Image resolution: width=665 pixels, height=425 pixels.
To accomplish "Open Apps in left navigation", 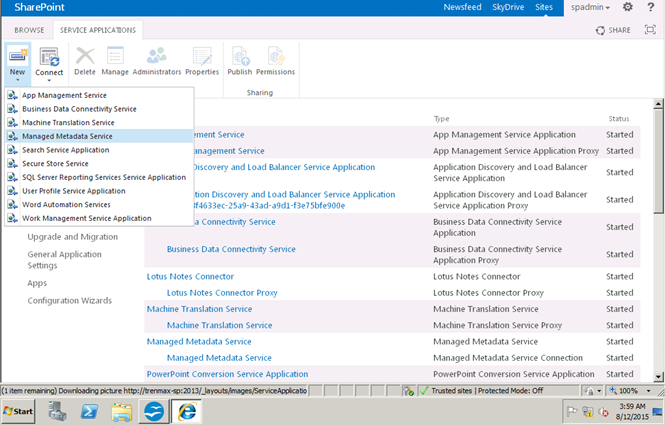I will (x=37, y=283).
